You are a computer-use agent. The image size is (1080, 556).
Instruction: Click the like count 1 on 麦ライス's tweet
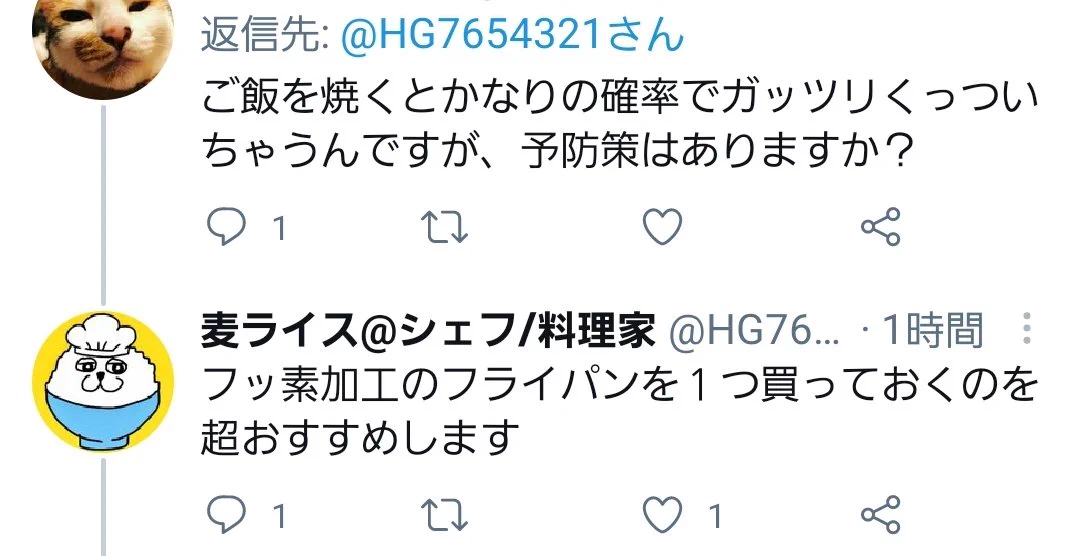pos(716,516)
